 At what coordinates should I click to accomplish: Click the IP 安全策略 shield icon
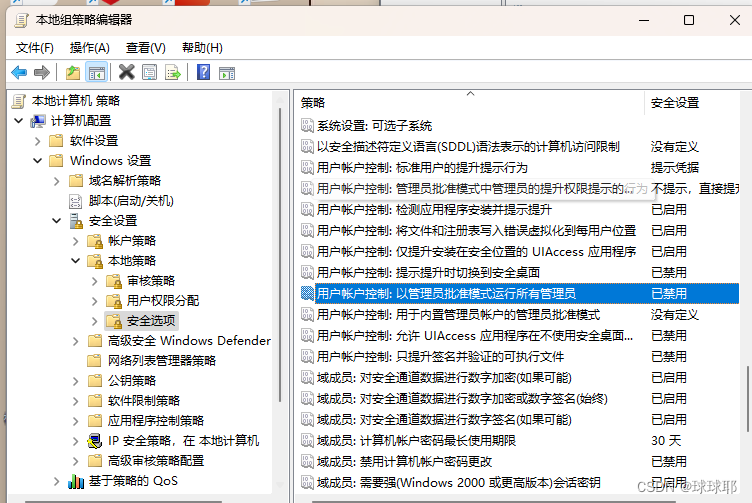pyautogui.click(x=95, y=441)
